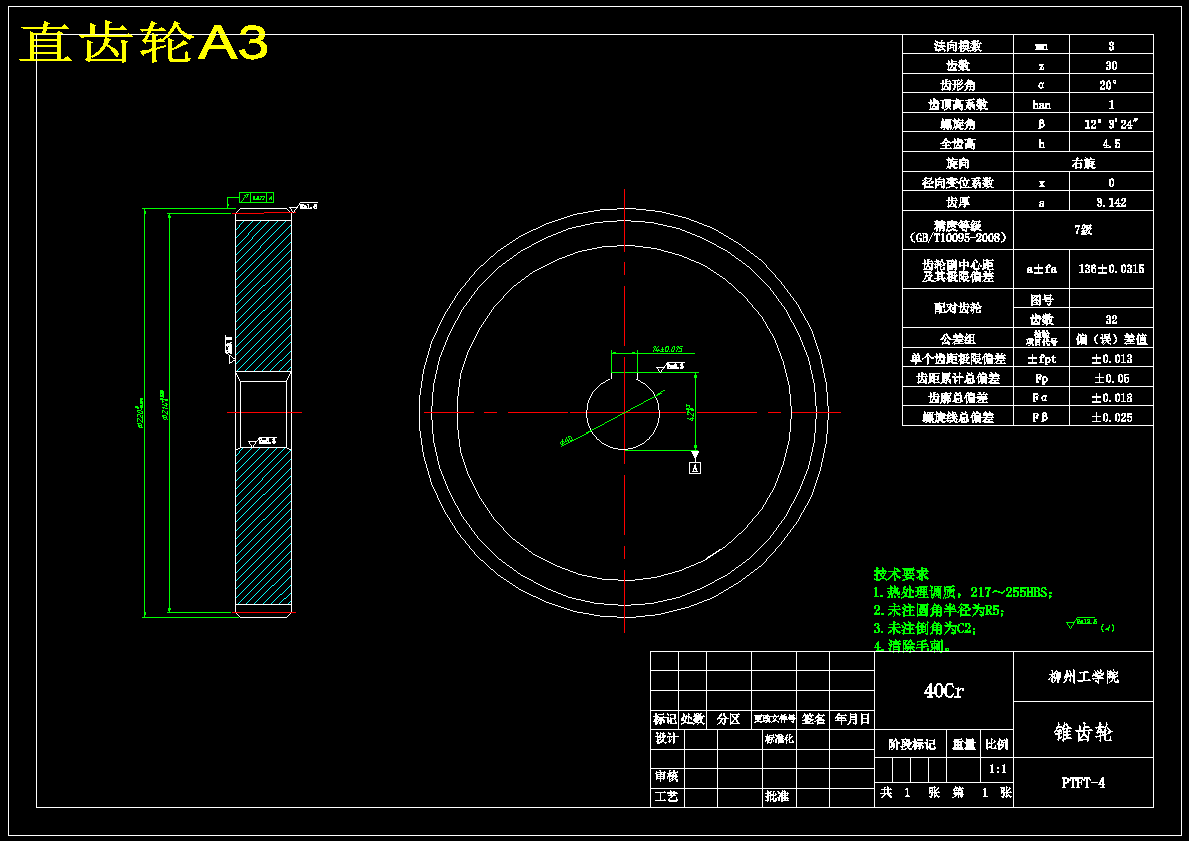The height and width of the screenshot is (841, 1189).
Task: Click the 'ø40' bore diameter dimension
Action: (x=566, y=441)
